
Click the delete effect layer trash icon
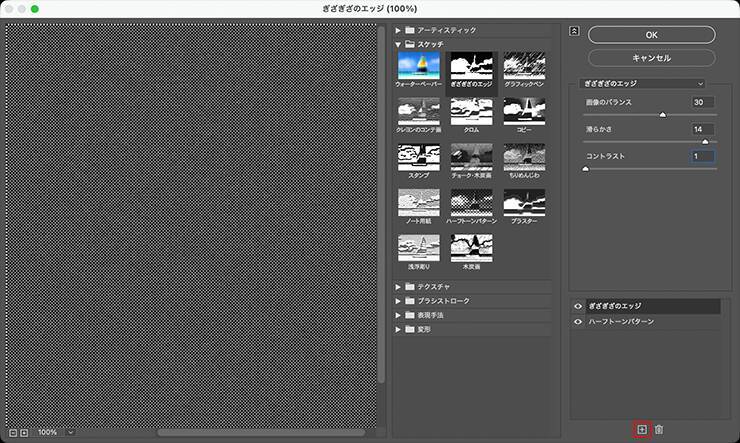coord(659,429)
